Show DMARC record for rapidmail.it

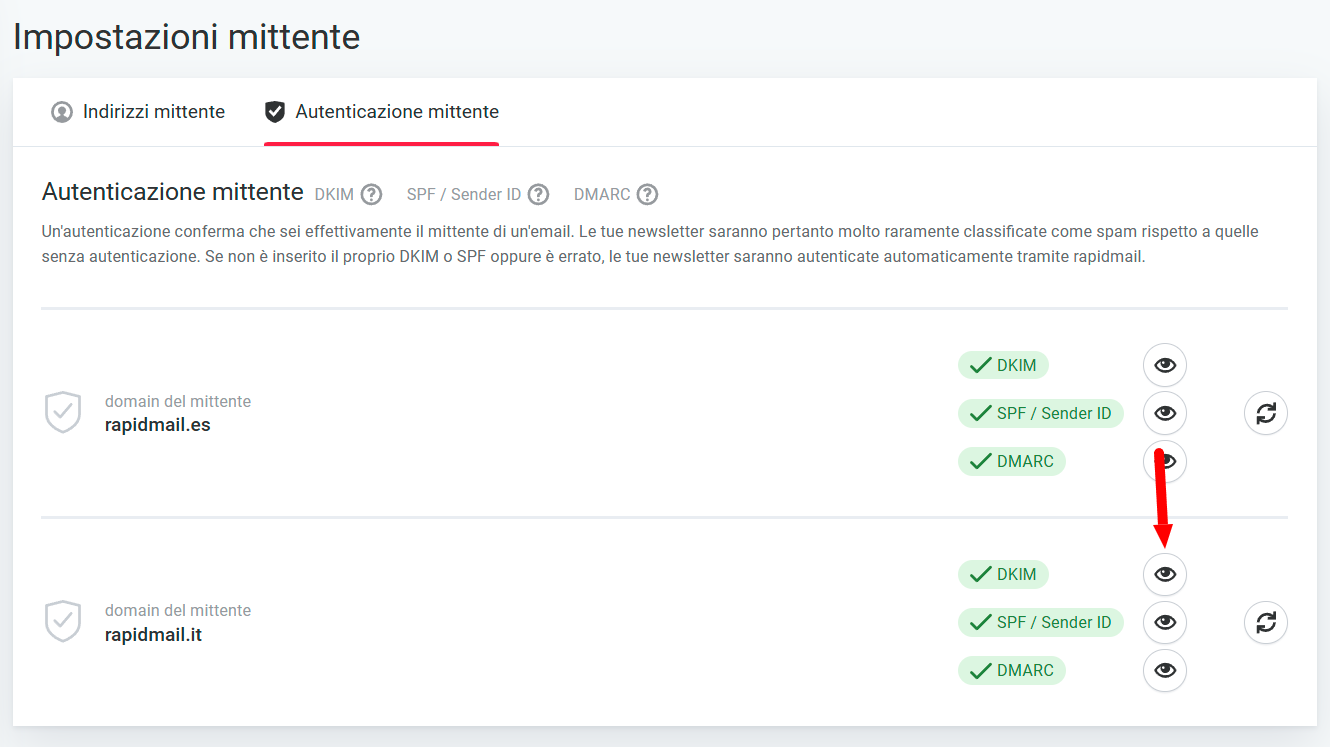point(1164,670)
